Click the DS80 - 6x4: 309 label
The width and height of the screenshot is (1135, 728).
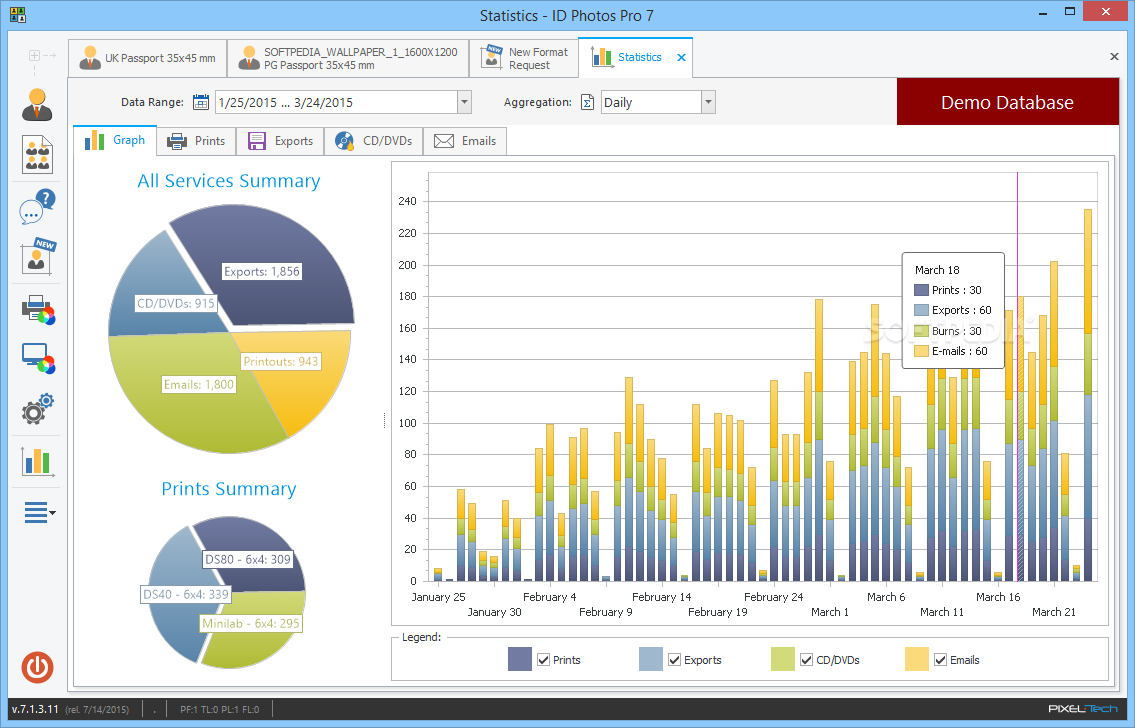[248, 559]
